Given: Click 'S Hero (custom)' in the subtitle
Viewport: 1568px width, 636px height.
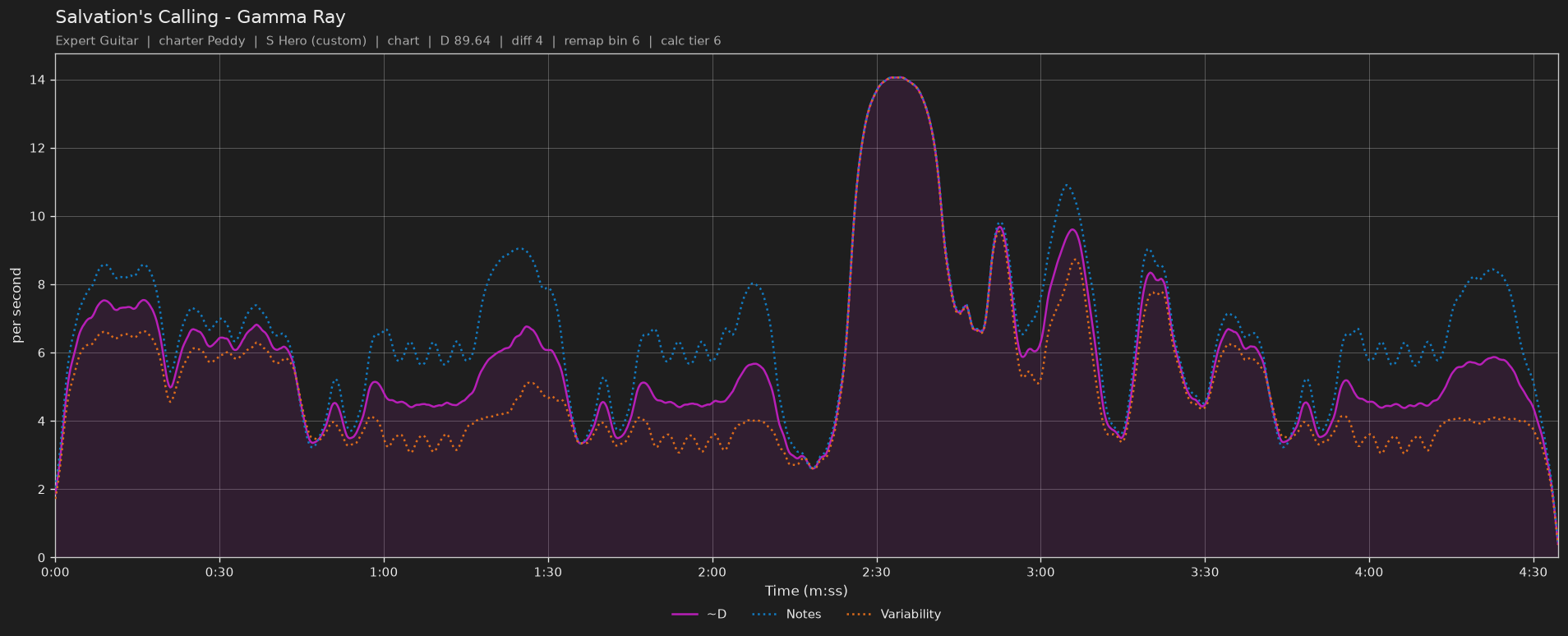Looking at the screenshot, I should 316,41.
